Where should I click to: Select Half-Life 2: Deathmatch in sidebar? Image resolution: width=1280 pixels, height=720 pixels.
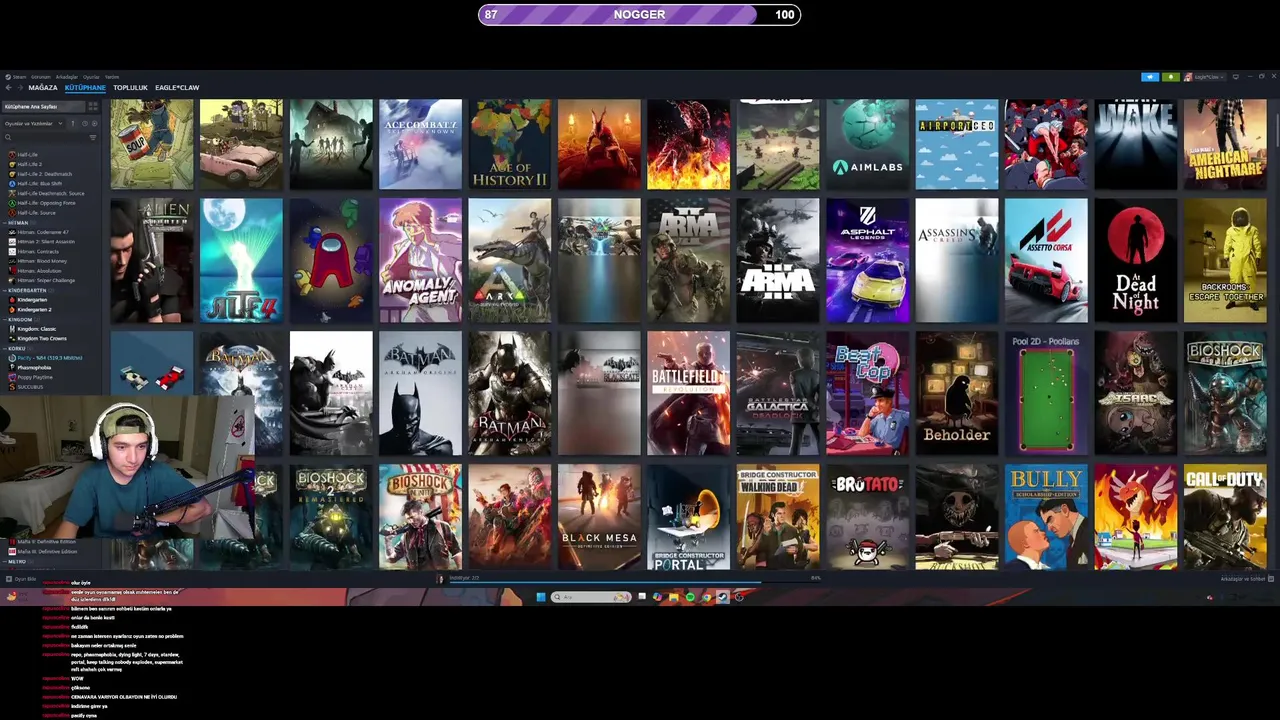40,174
